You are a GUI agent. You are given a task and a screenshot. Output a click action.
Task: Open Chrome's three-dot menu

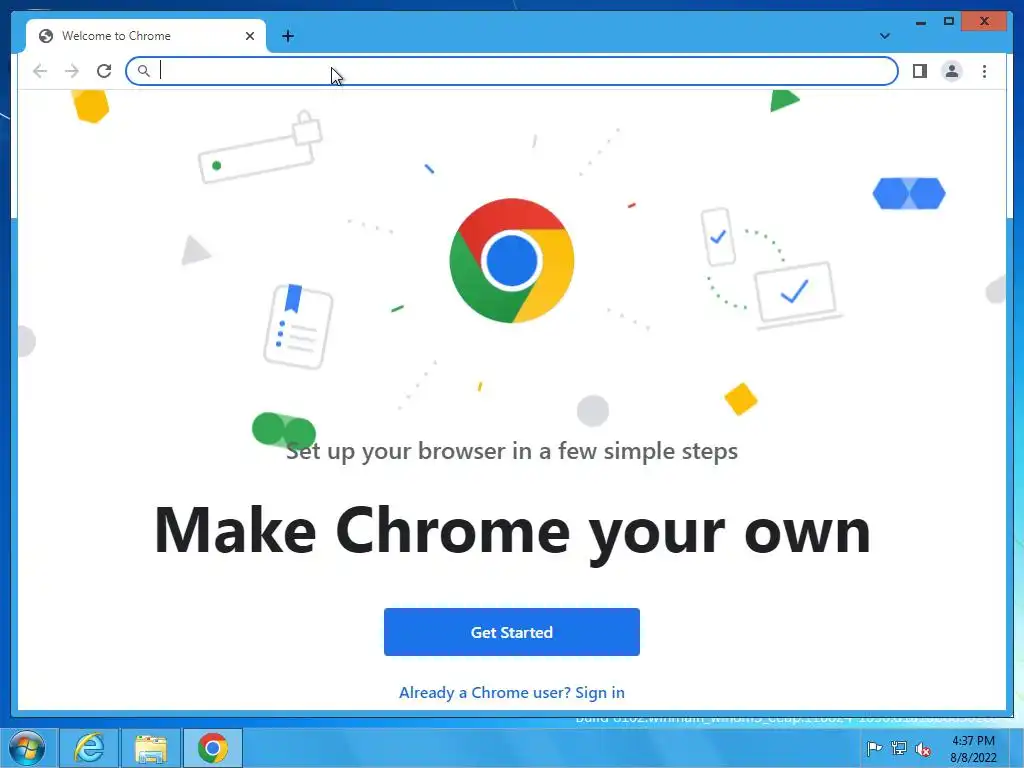tap(984, 71)
